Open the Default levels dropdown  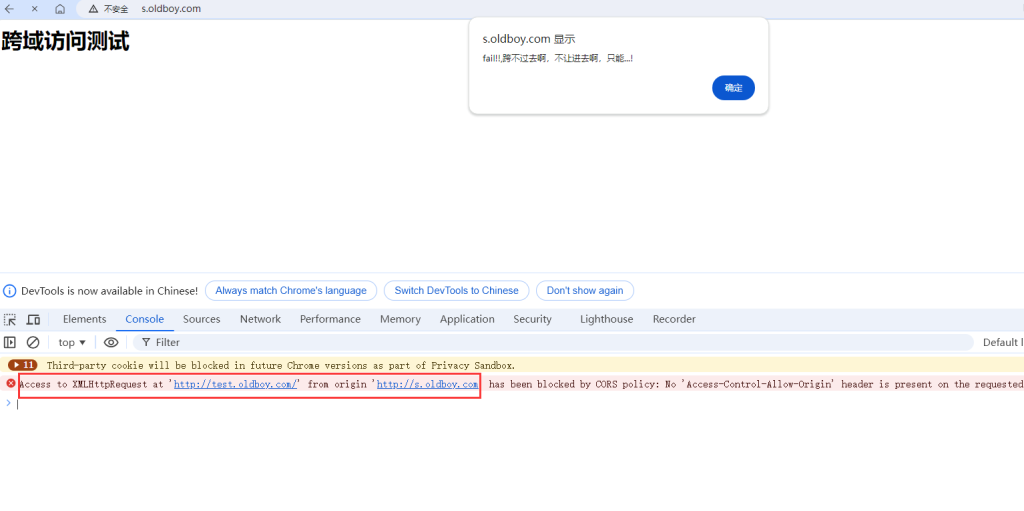click(x=1002, y=342)
